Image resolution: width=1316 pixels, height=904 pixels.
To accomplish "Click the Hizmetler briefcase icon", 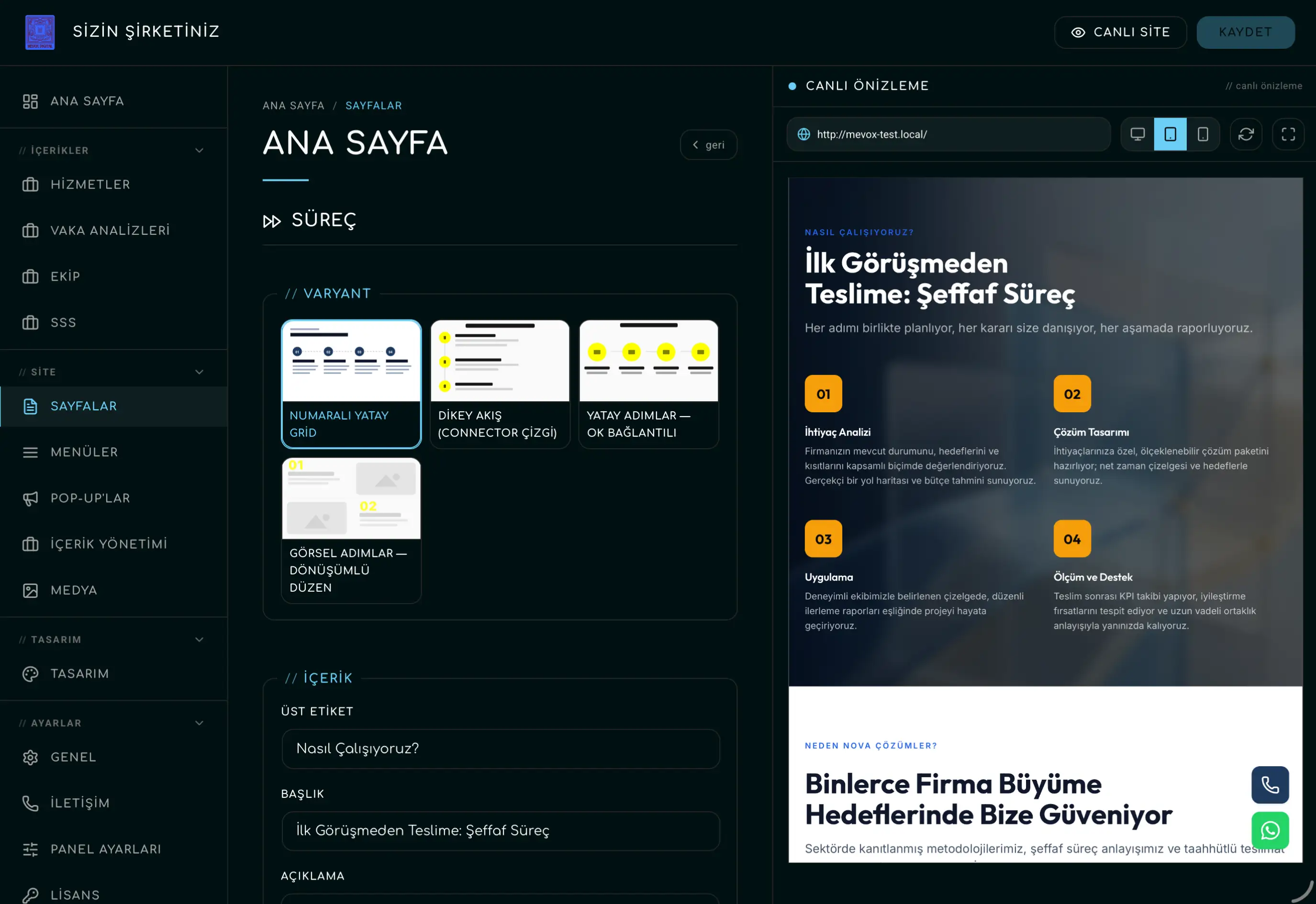I will [x=30, y=185].
